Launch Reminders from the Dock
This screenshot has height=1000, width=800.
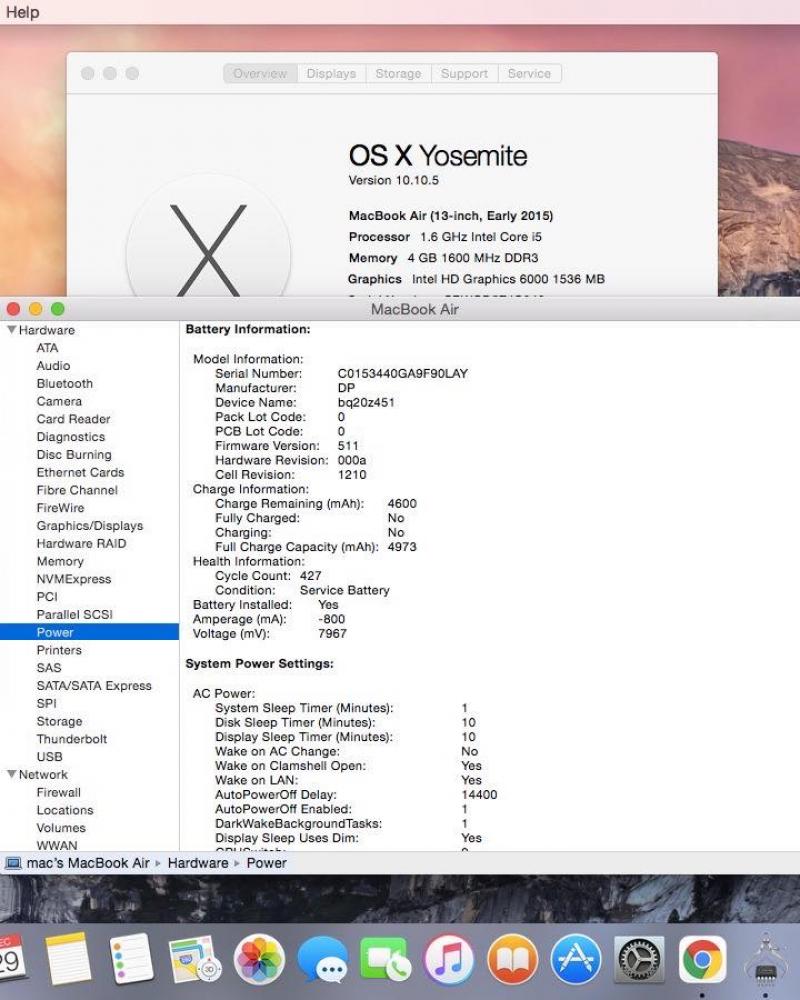(131, 959)
